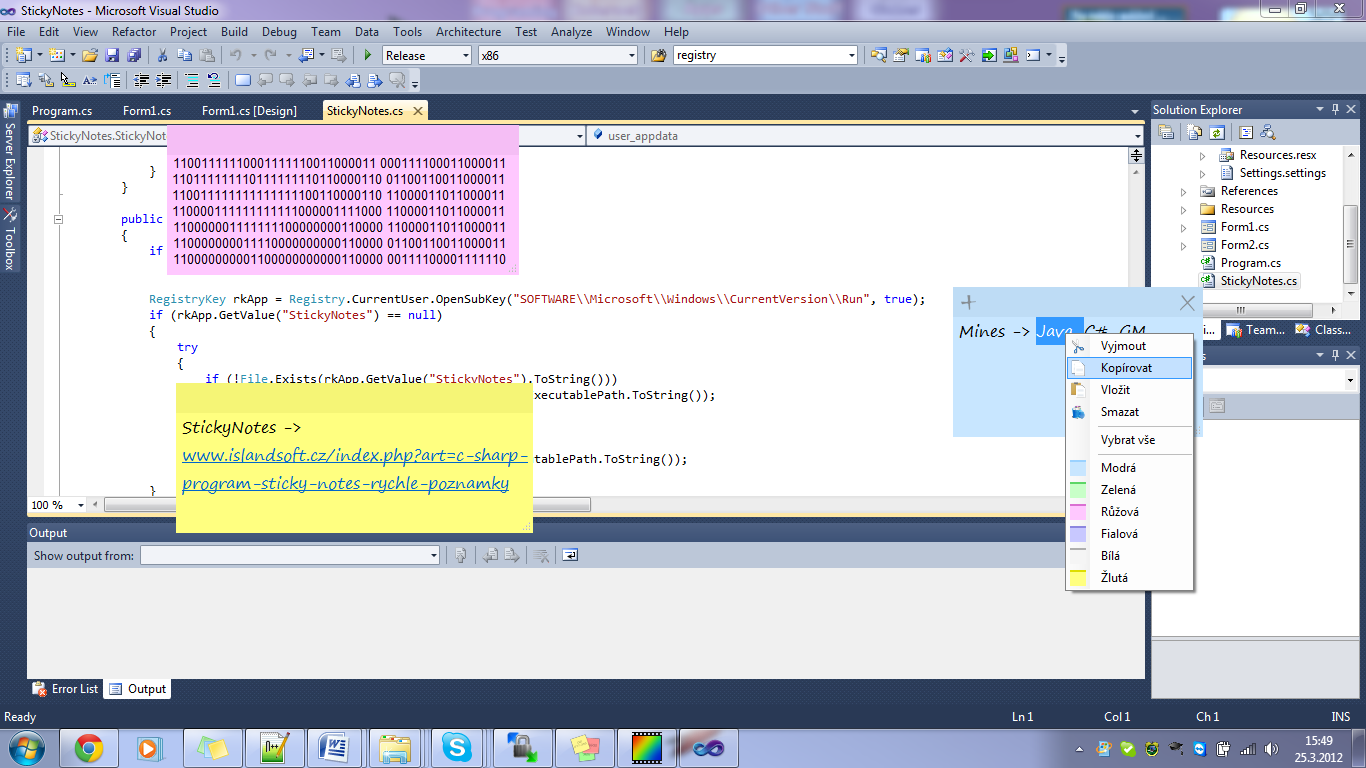Switch to the Program.cs tab
Screen dimensions: 1366x768
(62, 110)
